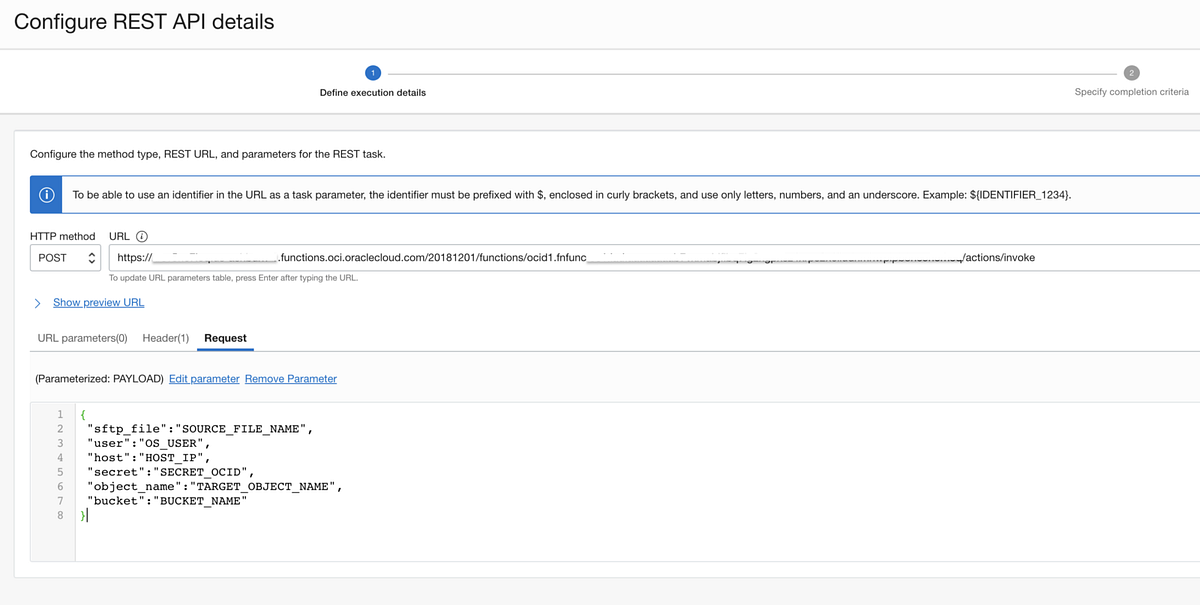Click the POST selector up-down arrows
This screenshot has height=605, width=1200.
[90, 257]
